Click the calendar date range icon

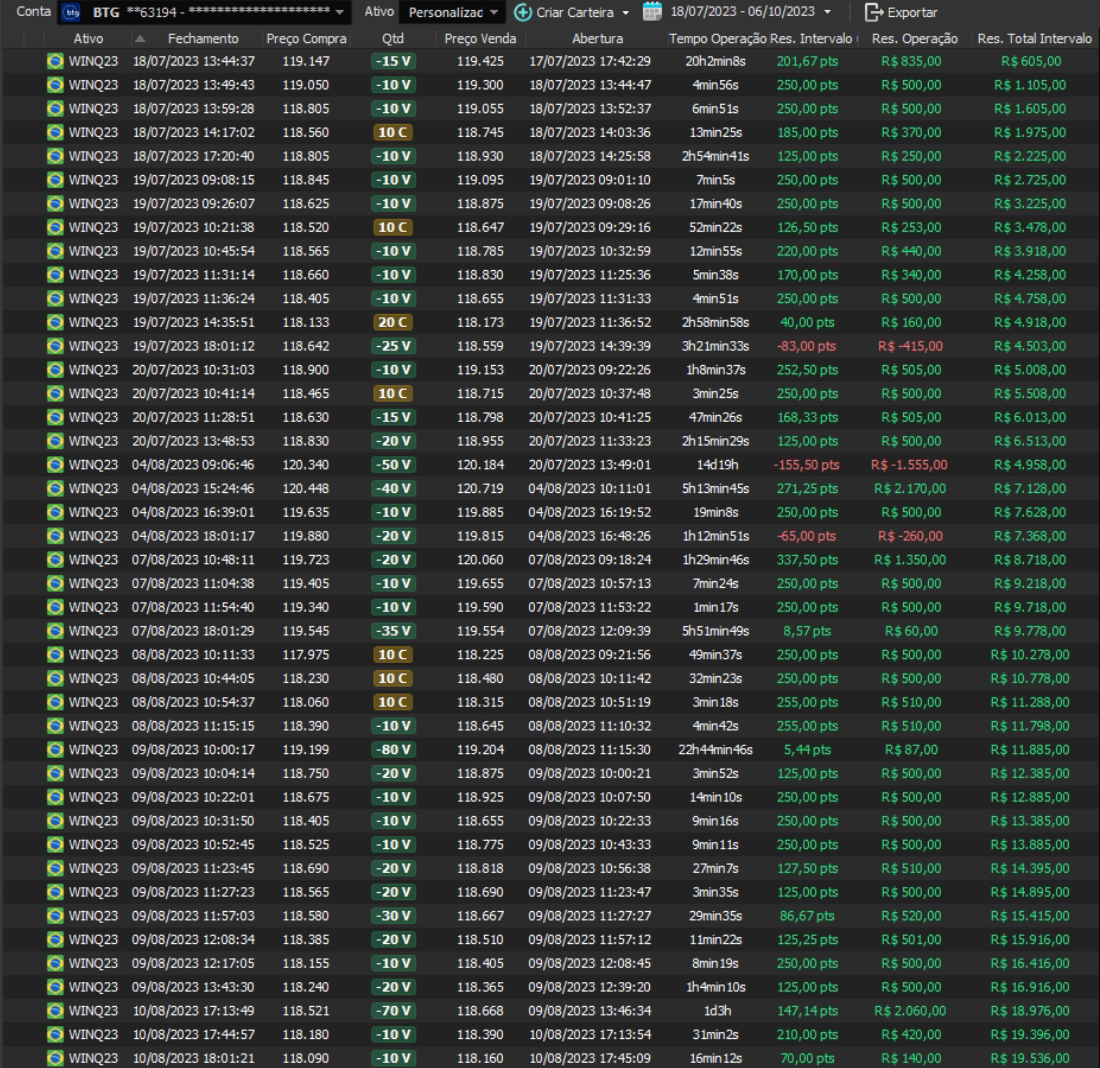tap(652, 12)
